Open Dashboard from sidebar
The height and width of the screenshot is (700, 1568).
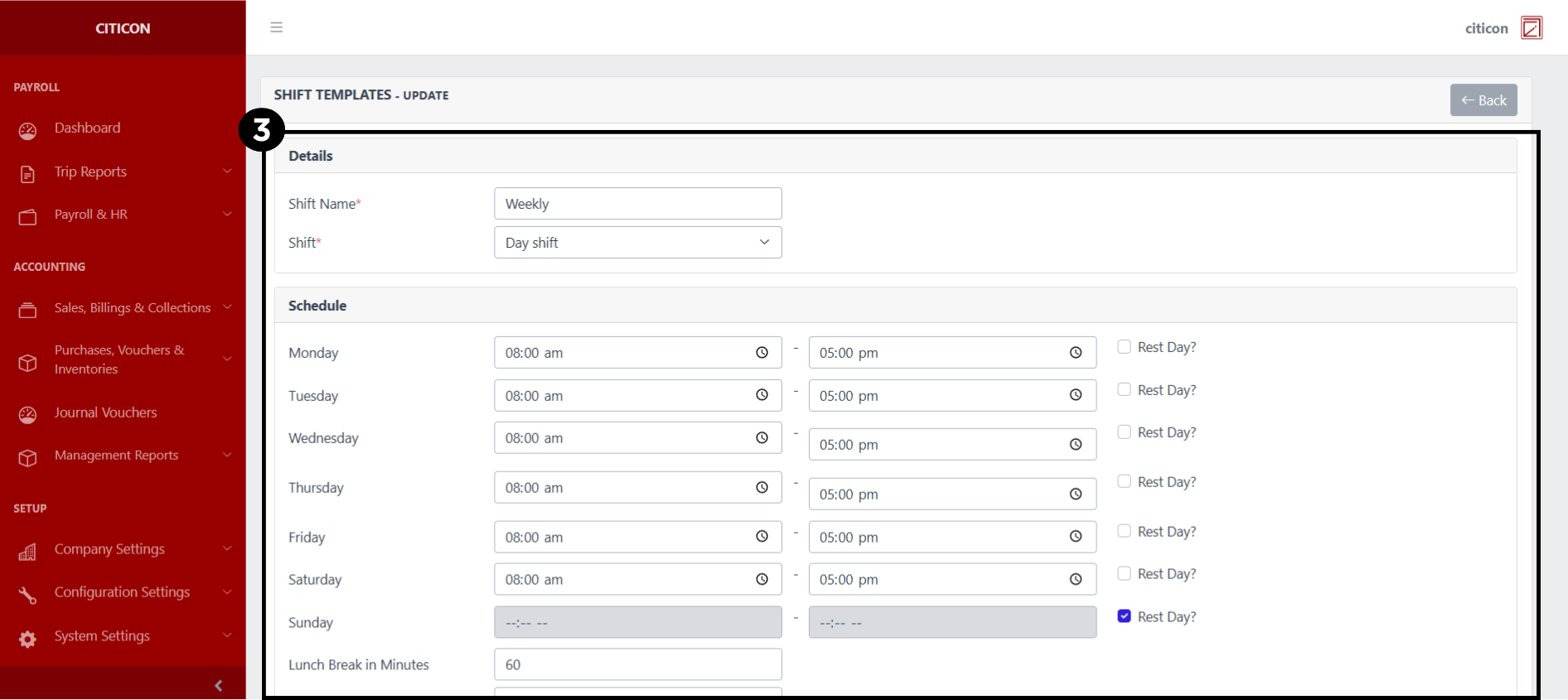[x=87, y=128]
